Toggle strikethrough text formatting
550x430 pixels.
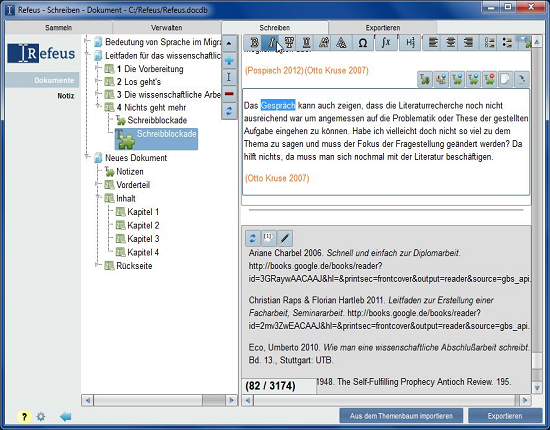click(x=289, y=43)
